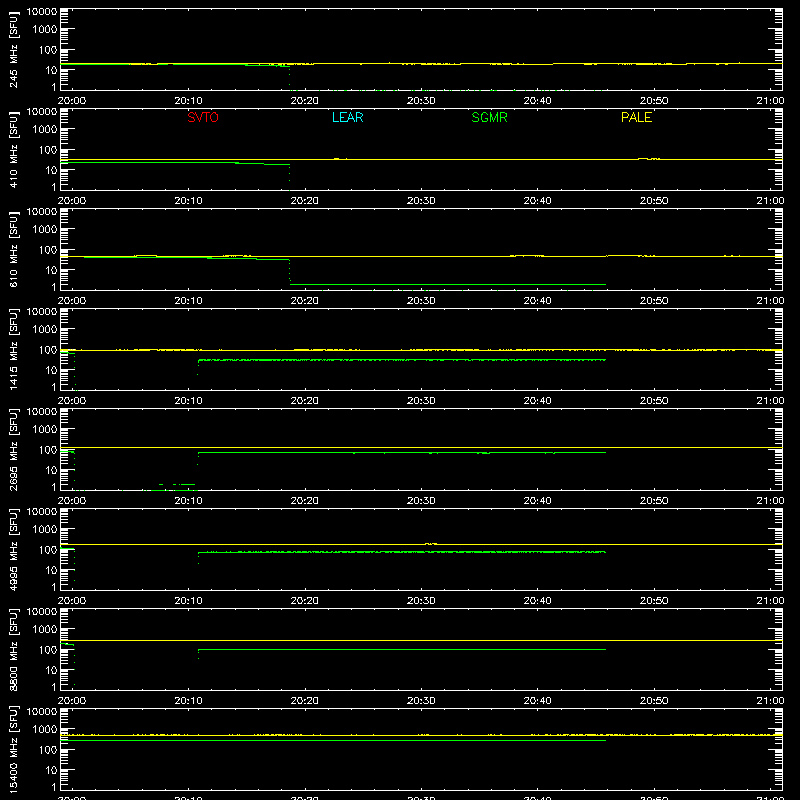The width and height of the screenshot is (800, 800).
Task: Click the 20:10 time label under the 410 MHz plot
Action: pyautogui.click(x=188, y=201)
